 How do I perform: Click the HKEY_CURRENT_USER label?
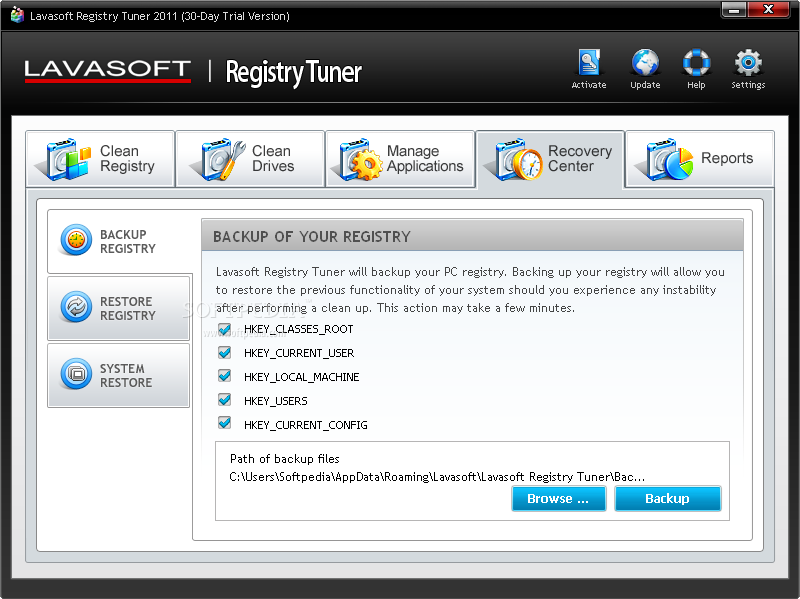[299, 353]
